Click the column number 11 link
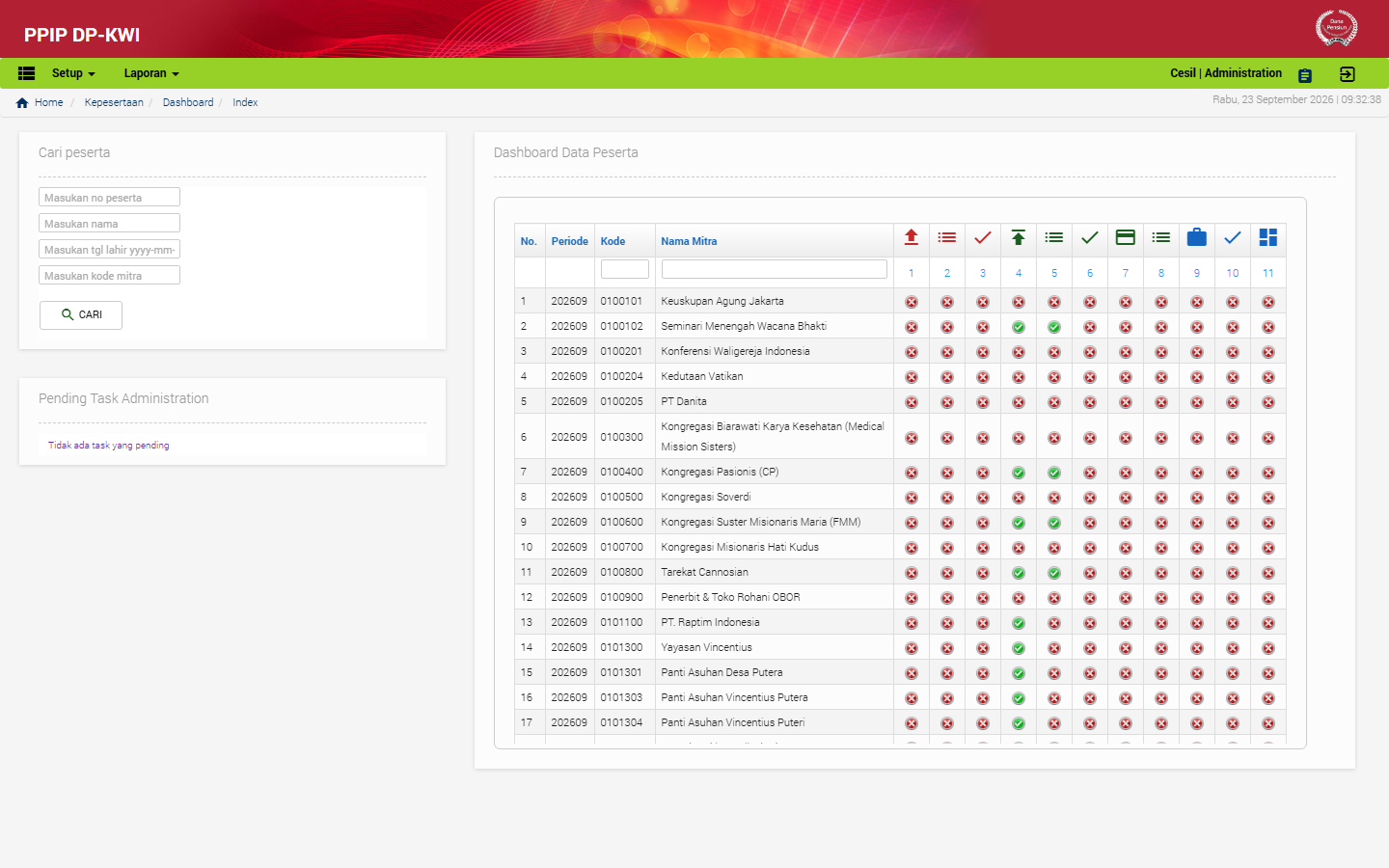1389x868 pixels. pos(1268,274)
